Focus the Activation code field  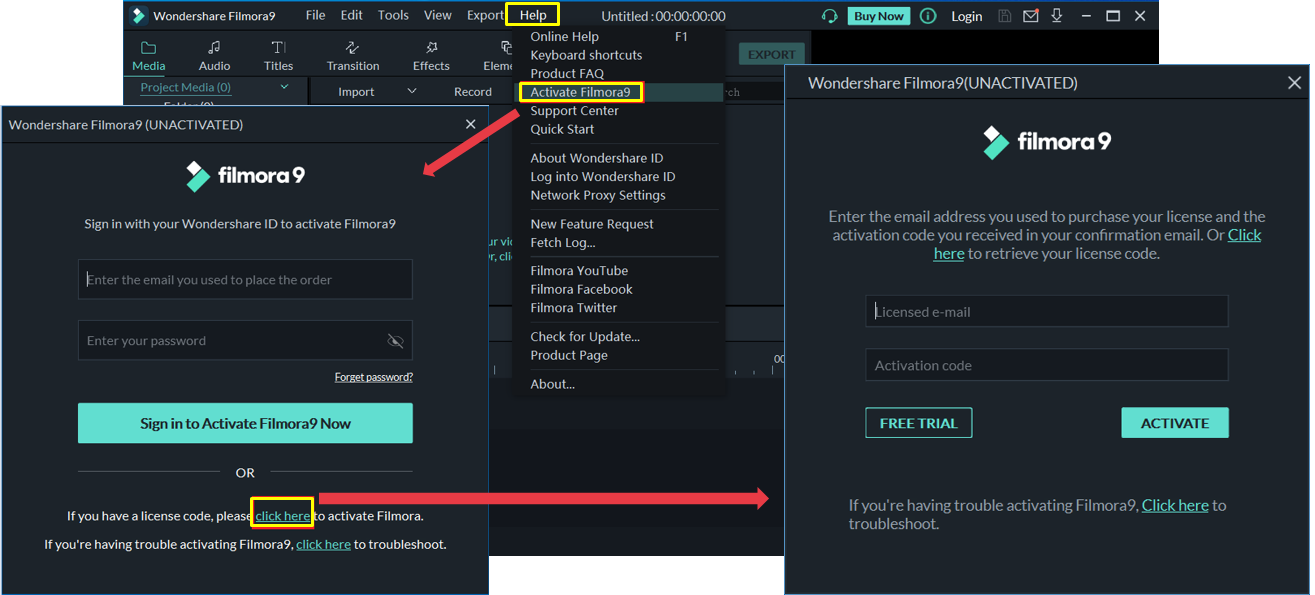click(x=1047, y=365)
